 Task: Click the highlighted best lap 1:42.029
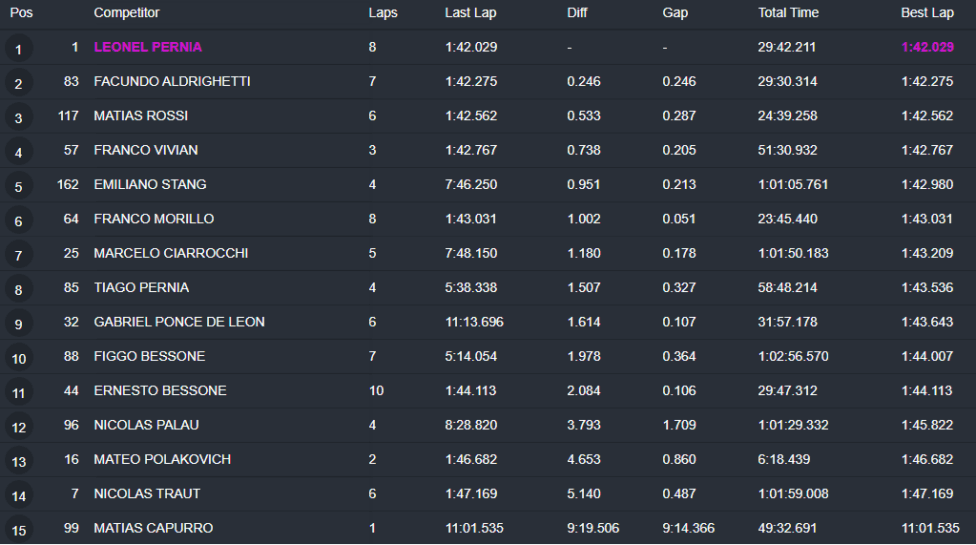[x=927, y=47]
